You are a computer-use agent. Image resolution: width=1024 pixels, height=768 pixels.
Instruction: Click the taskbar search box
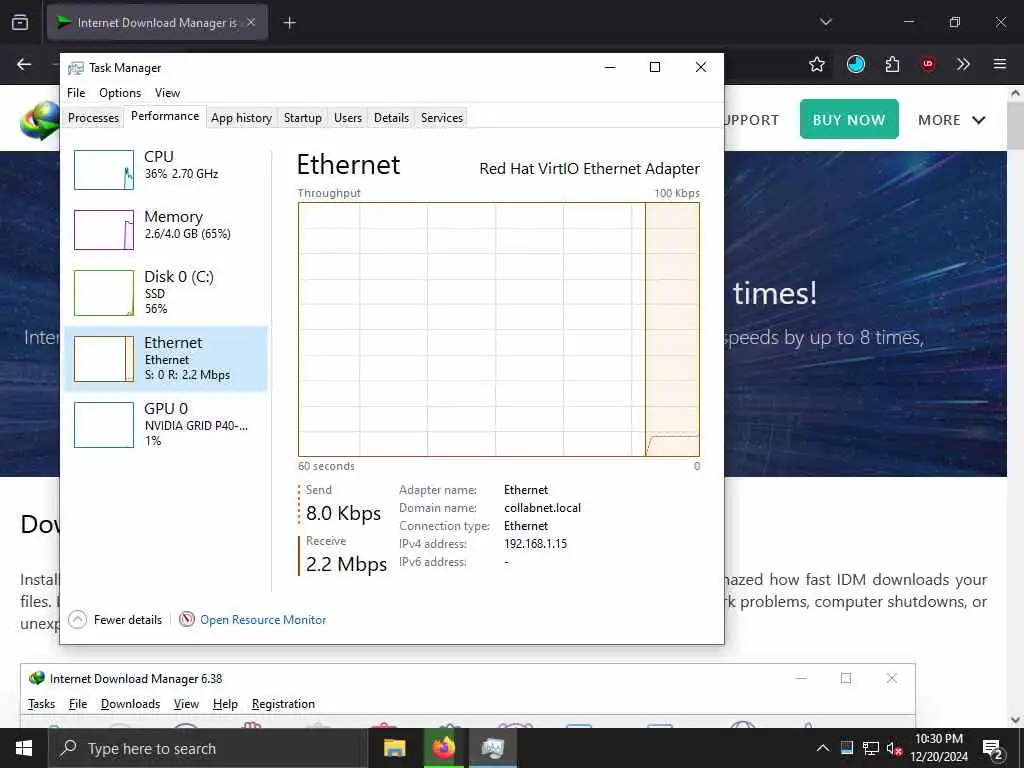pyautogui.click(x=208, y=748)
